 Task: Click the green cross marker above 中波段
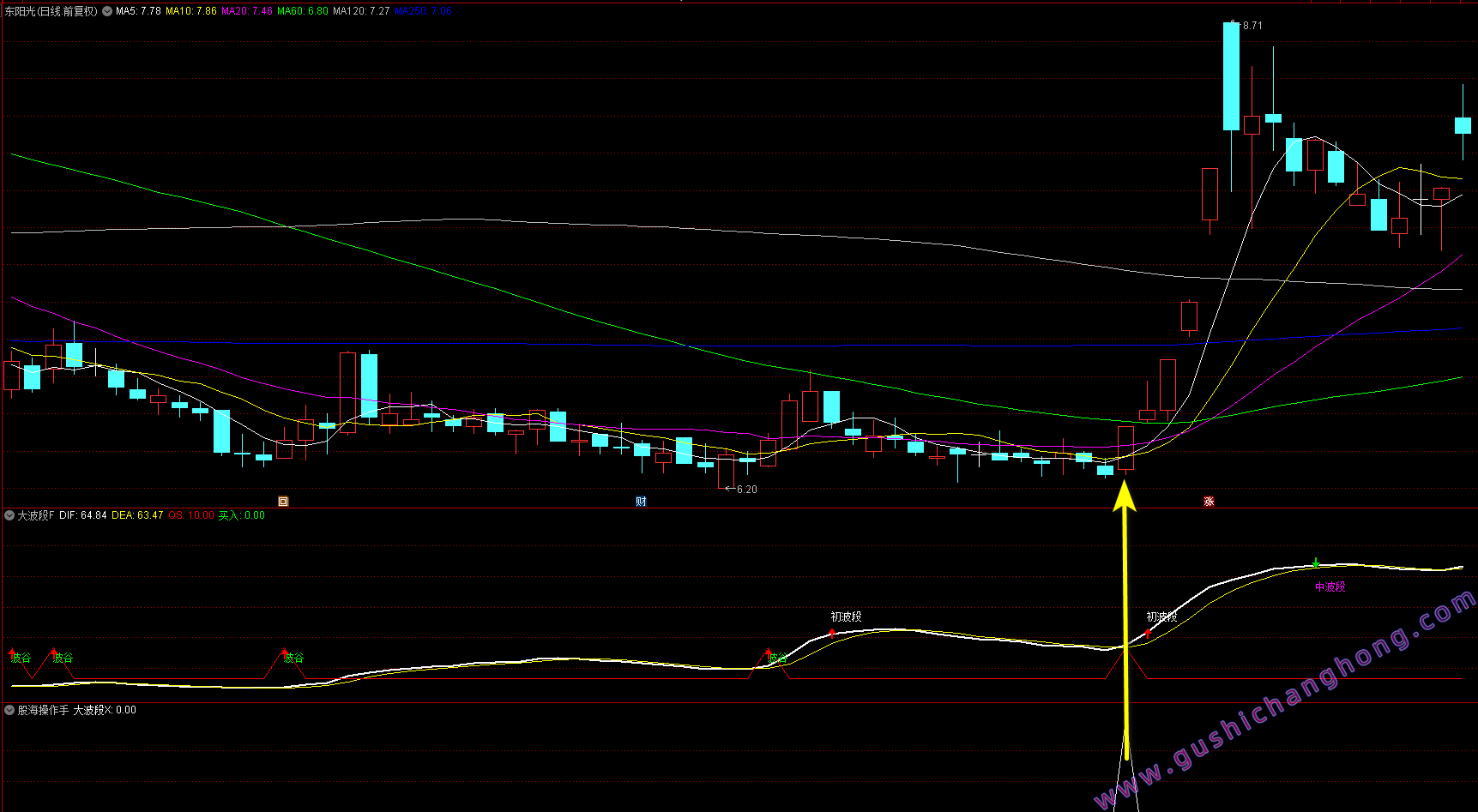(x=1316, y=563)
